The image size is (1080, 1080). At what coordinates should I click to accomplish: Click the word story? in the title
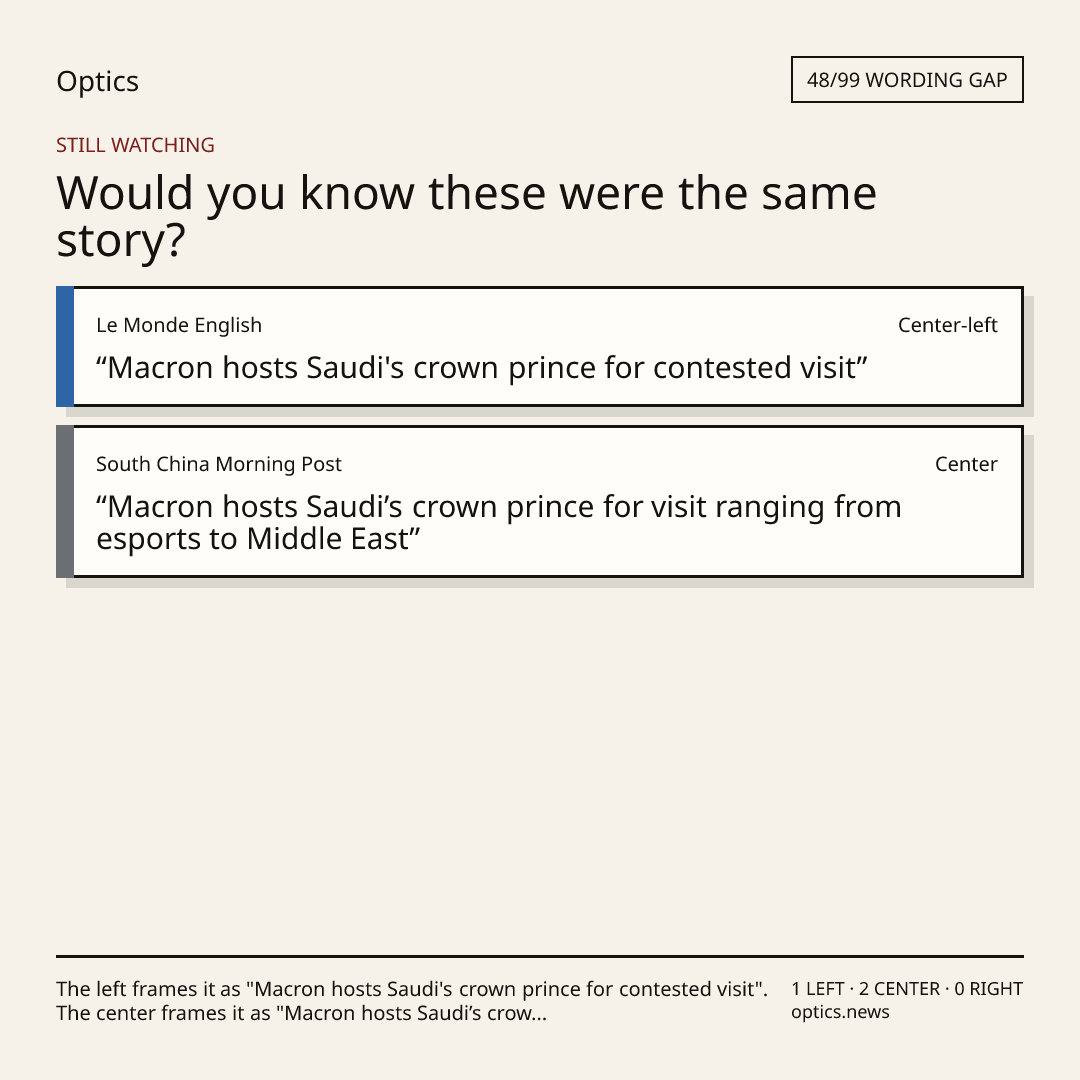tap(121, 241)
